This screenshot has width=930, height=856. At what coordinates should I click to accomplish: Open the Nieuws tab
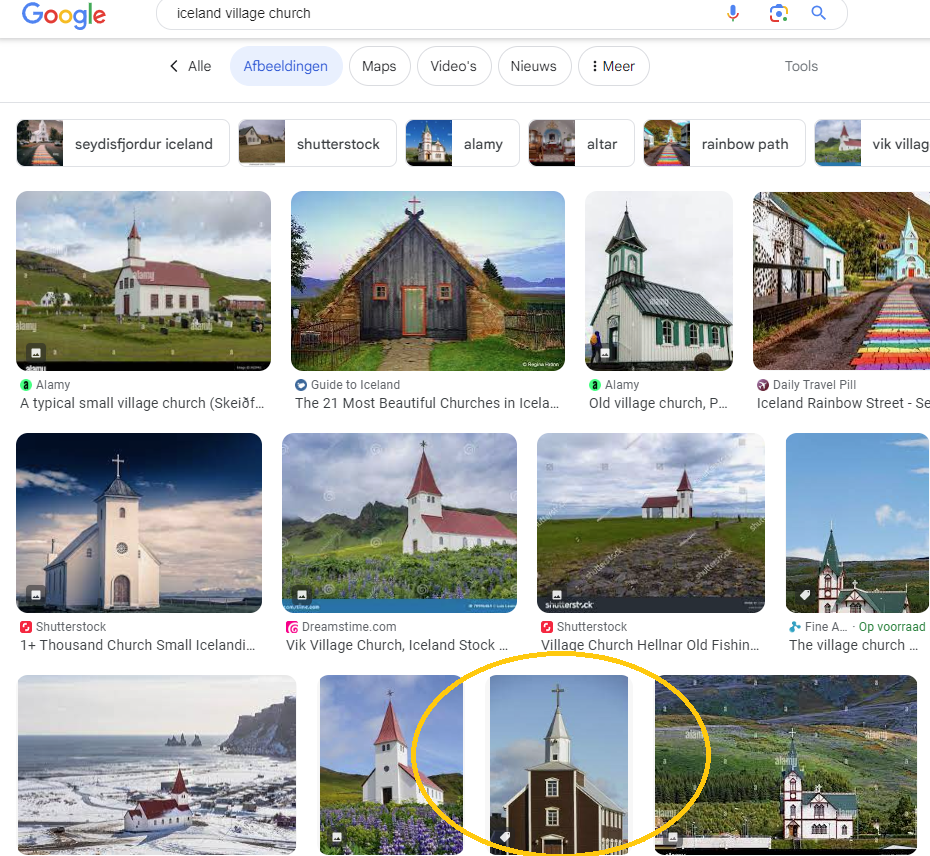click(x=533, y=66)
